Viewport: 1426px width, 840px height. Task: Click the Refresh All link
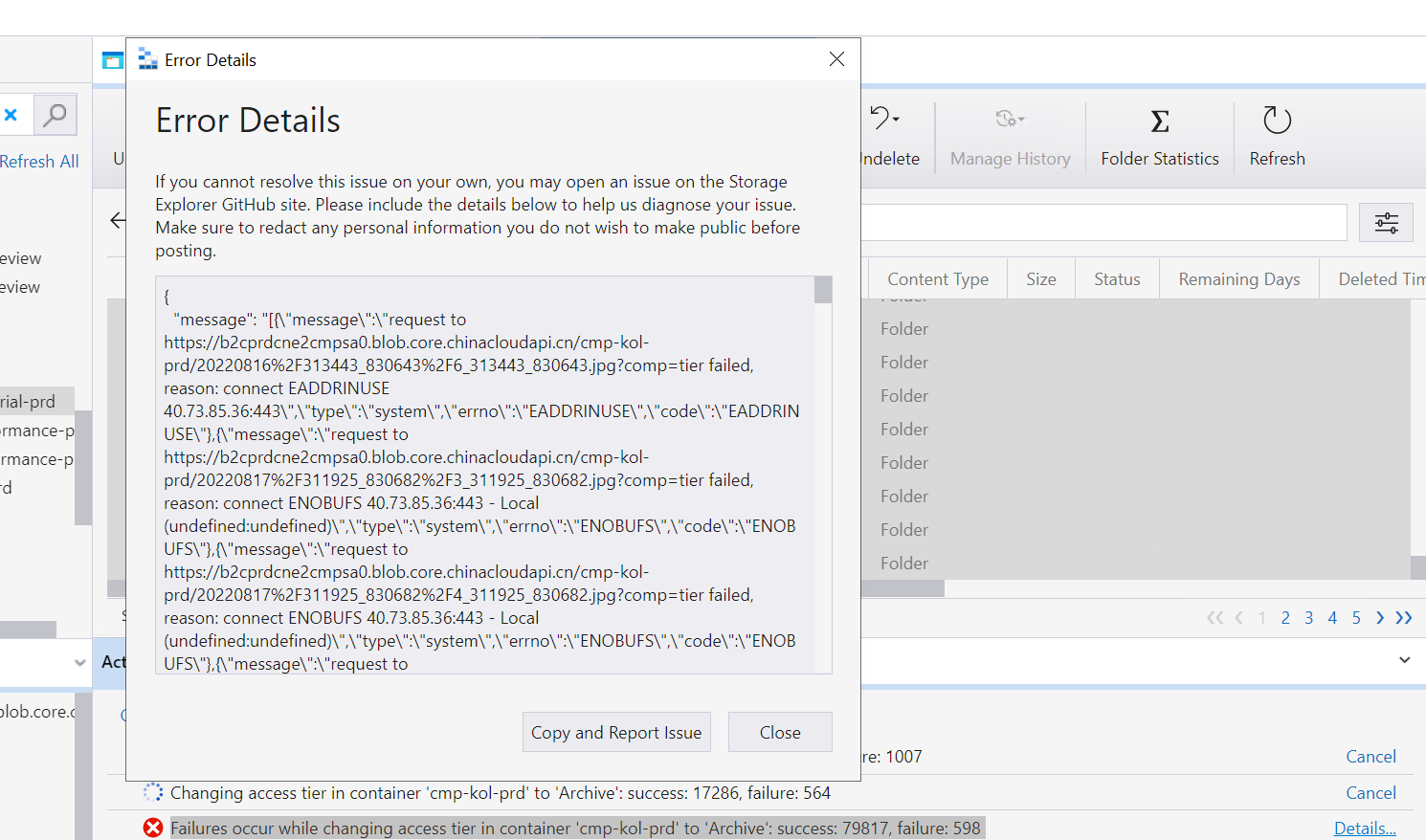(39, 161)
